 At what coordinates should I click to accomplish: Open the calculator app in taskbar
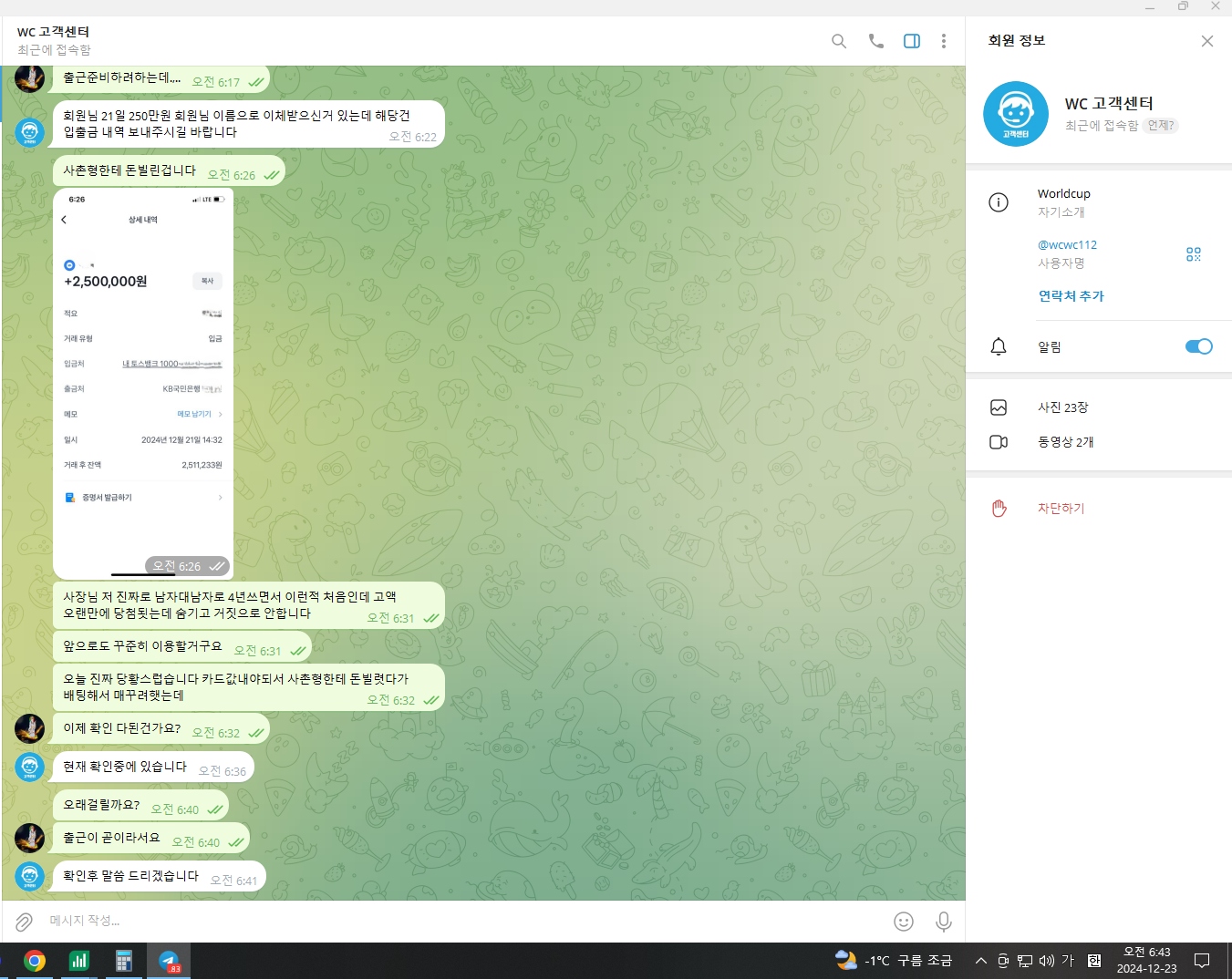click(x=124, y=961)
